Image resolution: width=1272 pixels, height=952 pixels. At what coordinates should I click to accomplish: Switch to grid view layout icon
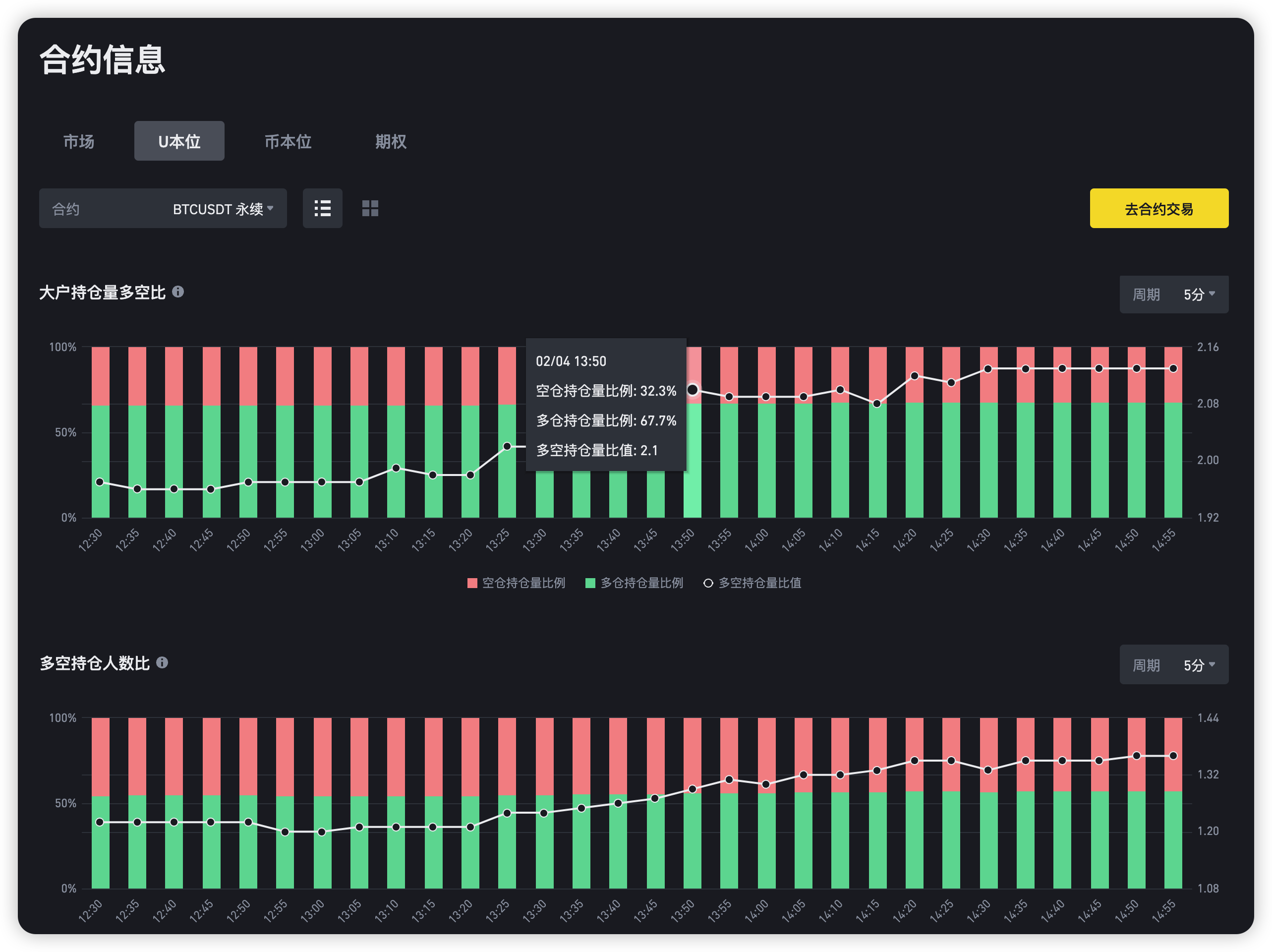coord(370,208)
